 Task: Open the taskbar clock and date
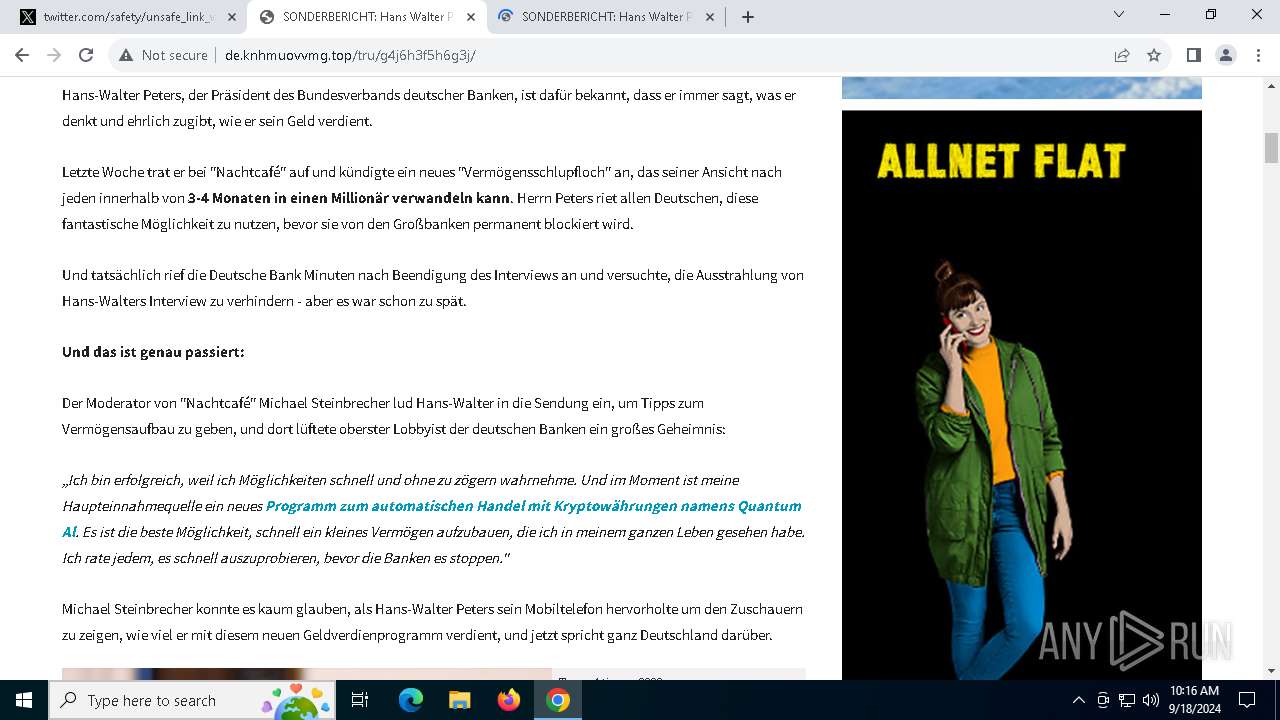click(1194, 700)
